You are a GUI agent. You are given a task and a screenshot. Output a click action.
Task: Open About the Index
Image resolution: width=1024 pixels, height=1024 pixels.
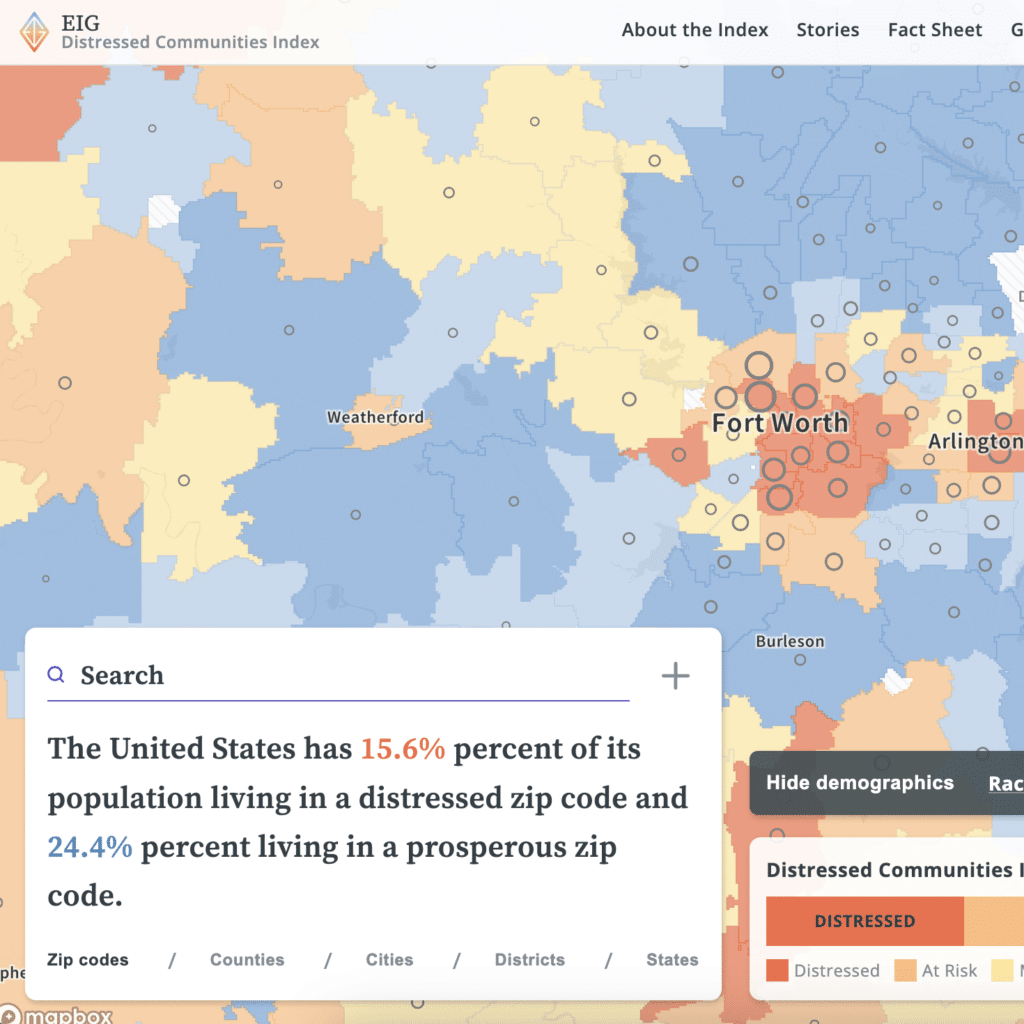pos(694,30)
